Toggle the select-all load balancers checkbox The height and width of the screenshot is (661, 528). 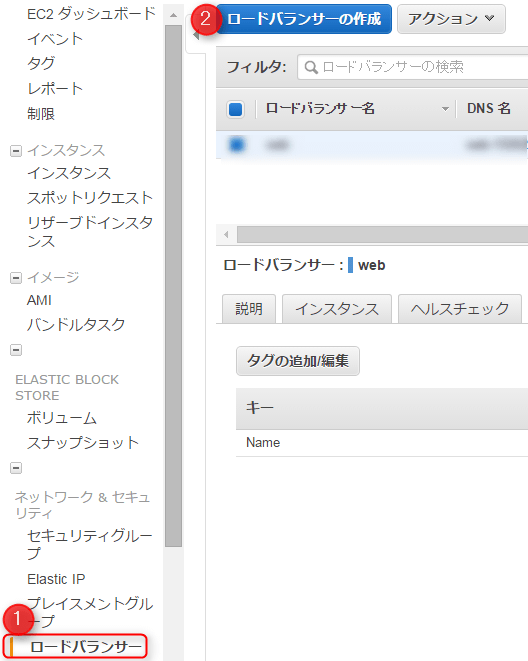click(236, 109)
